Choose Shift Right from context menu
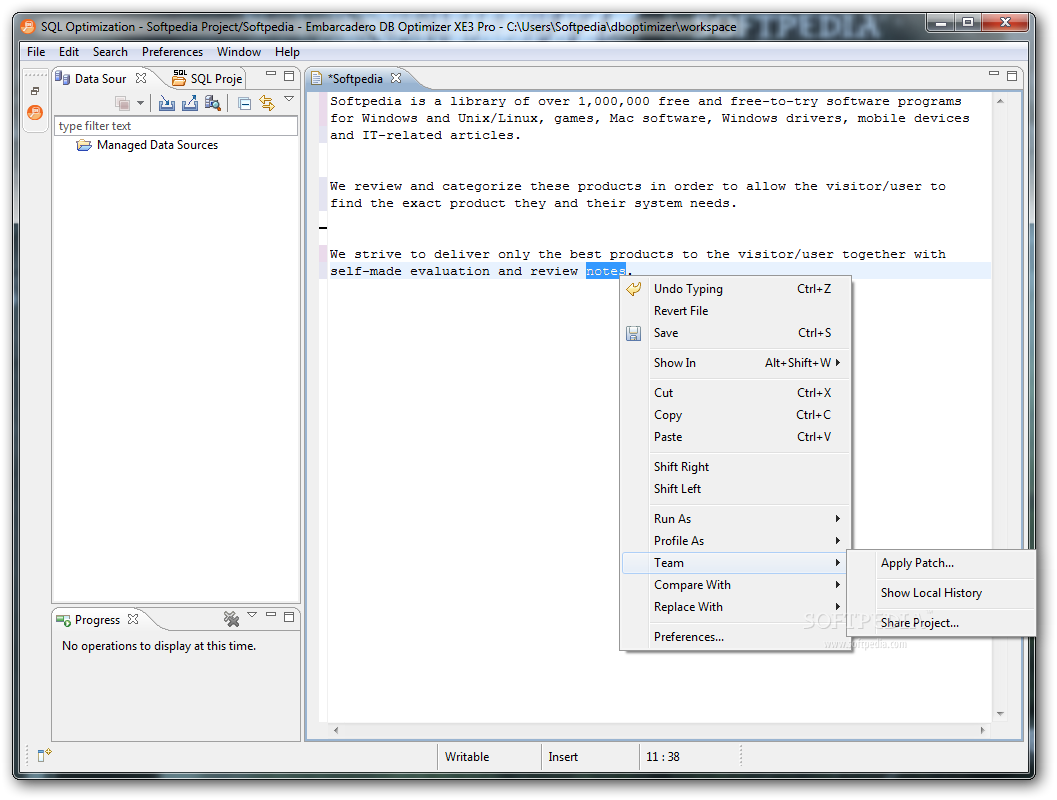The height and width of the screenshot is (800, 1057). (736, 467)
